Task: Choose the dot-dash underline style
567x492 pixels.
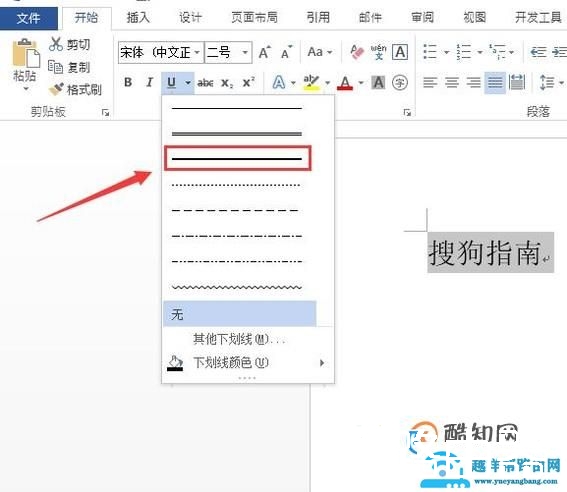Action: pos(237,236)
